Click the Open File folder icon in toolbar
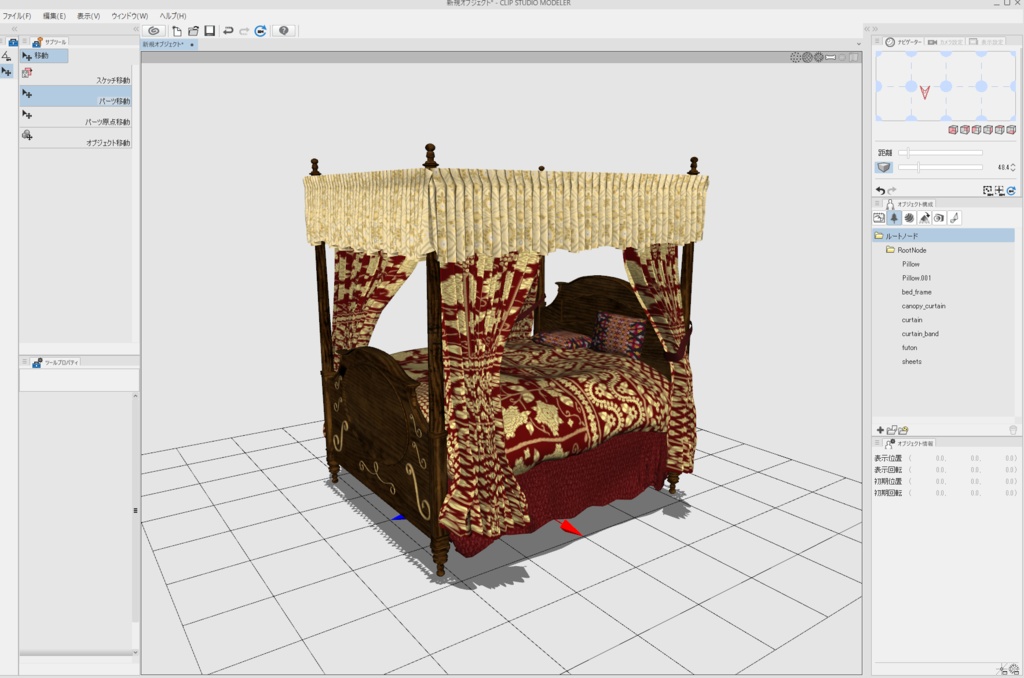 pyautogui.click(x=194, y=31)
